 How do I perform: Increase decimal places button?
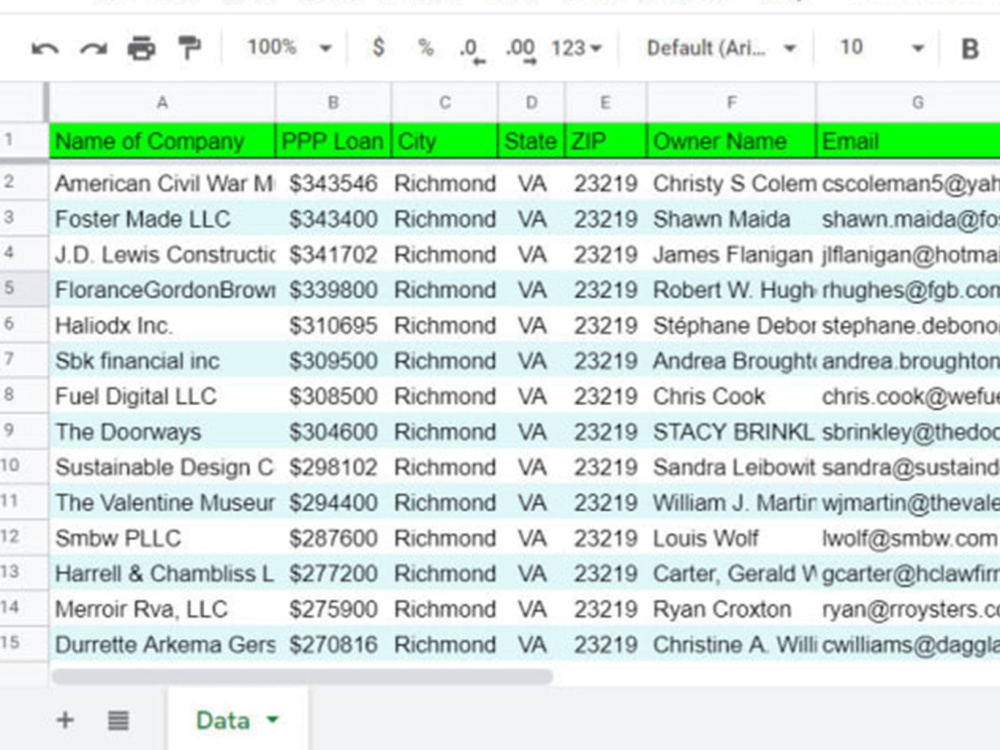coord(520,49)
